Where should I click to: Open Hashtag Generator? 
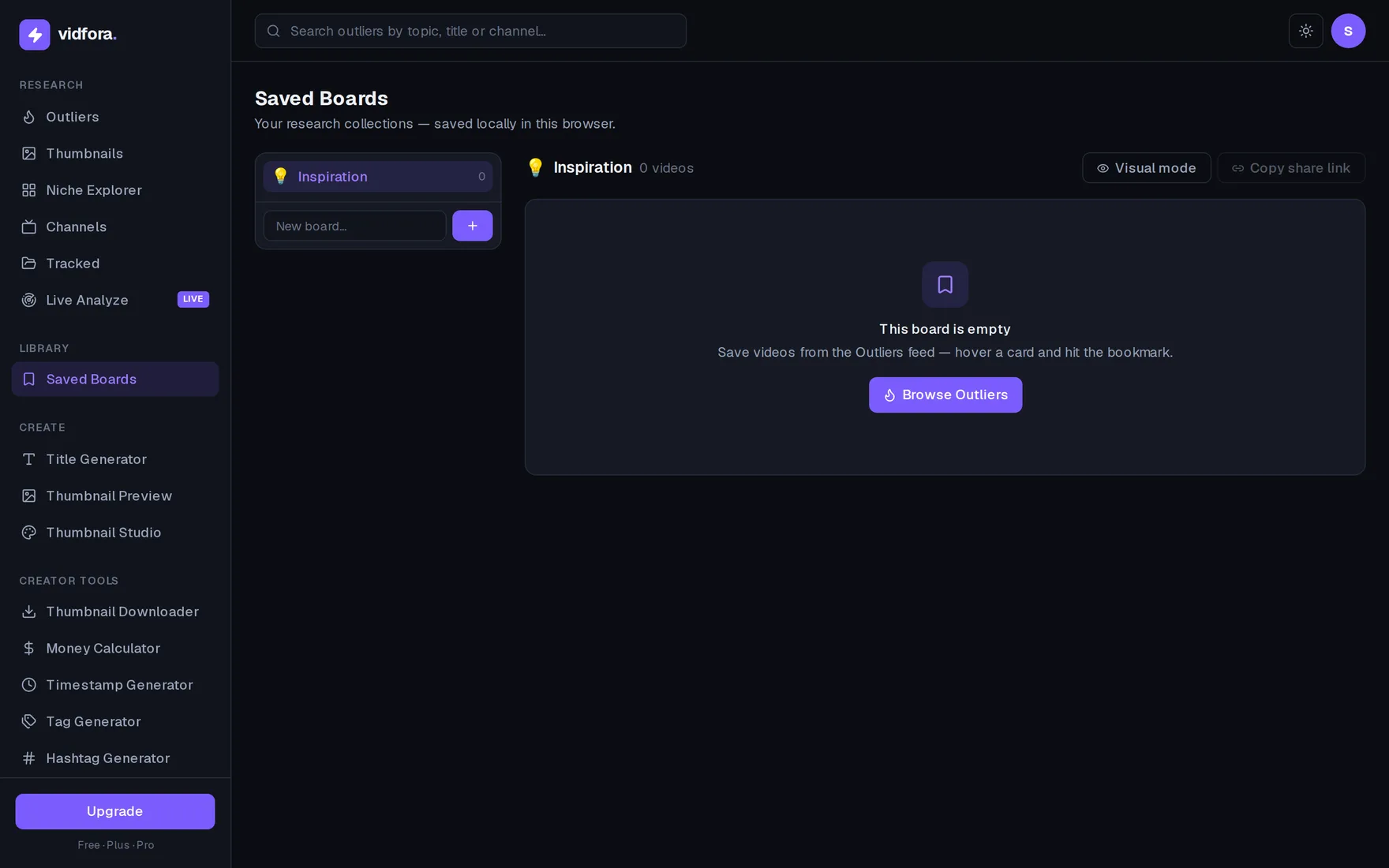[115, 758]
